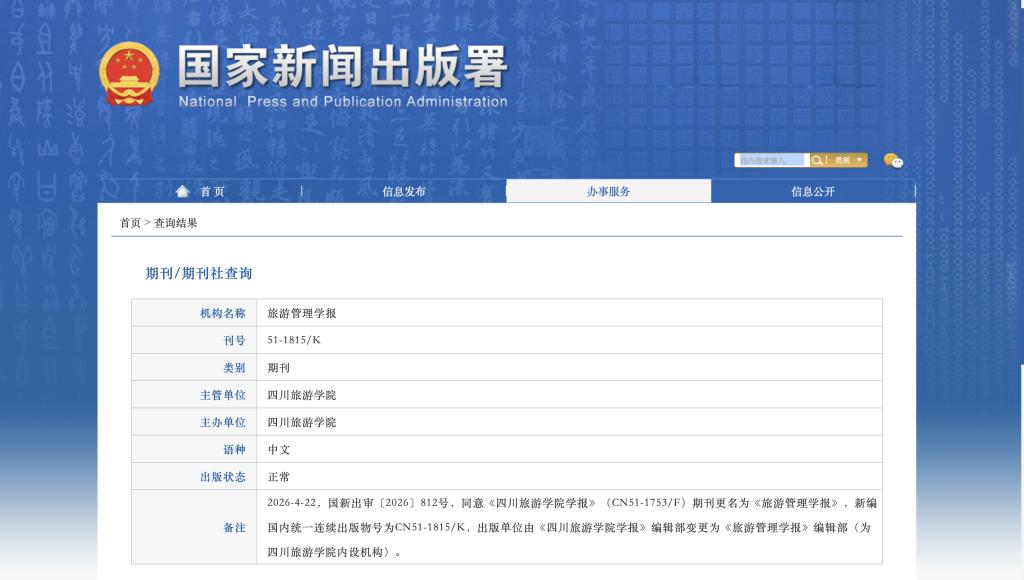1024x580 pixels.
Task: Open the 信息发布 navigation tab
Action: [x=404, y=191]
